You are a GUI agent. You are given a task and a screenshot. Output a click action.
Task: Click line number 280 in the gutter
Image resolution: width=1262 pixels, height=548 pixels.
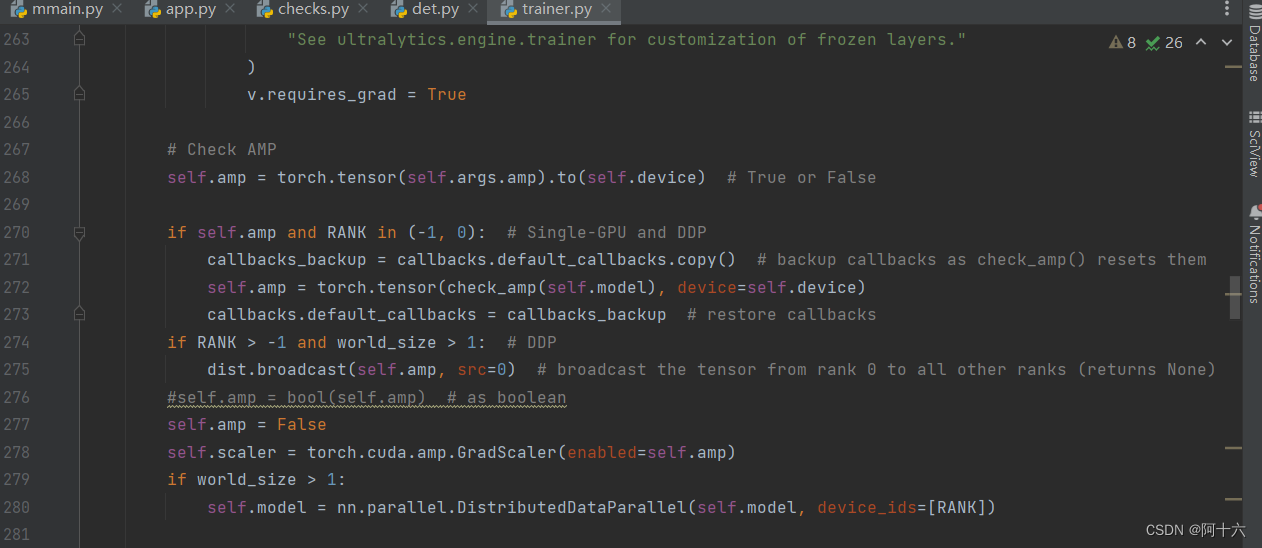coord(16,507)
